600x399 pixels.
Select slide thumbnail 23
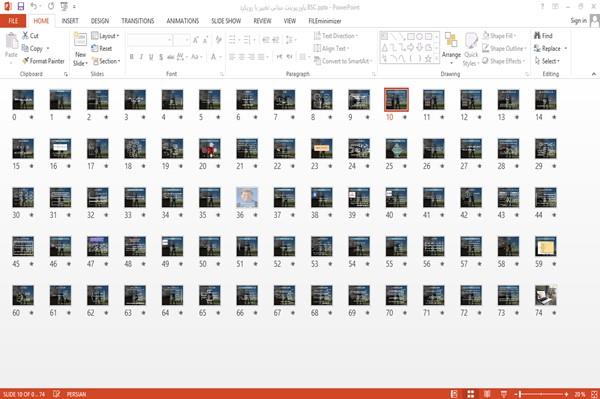pos(322,148)
